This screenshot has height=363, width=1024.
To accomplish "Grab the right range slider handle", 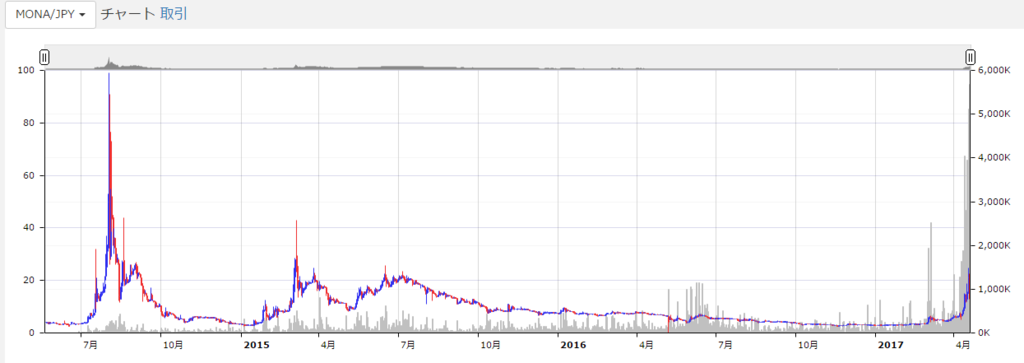I will coord(970,57).
